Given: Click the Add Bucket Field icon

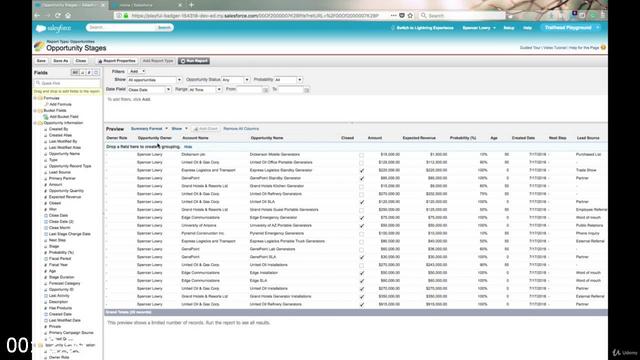Looking at the screenshot, I should point(46,117).
